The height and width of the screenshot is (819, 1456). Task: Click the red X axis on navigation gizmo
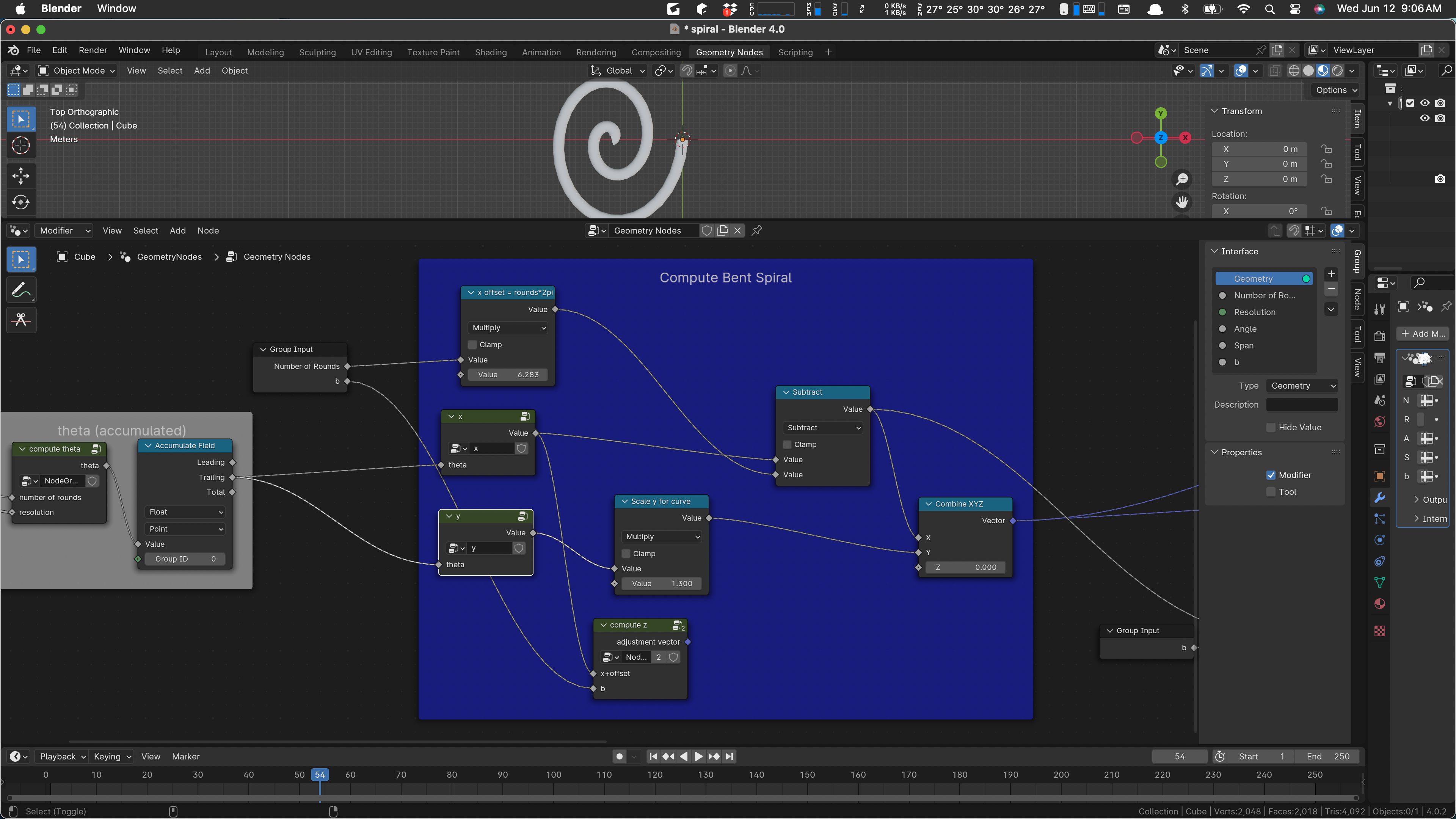pos(1185,137)
